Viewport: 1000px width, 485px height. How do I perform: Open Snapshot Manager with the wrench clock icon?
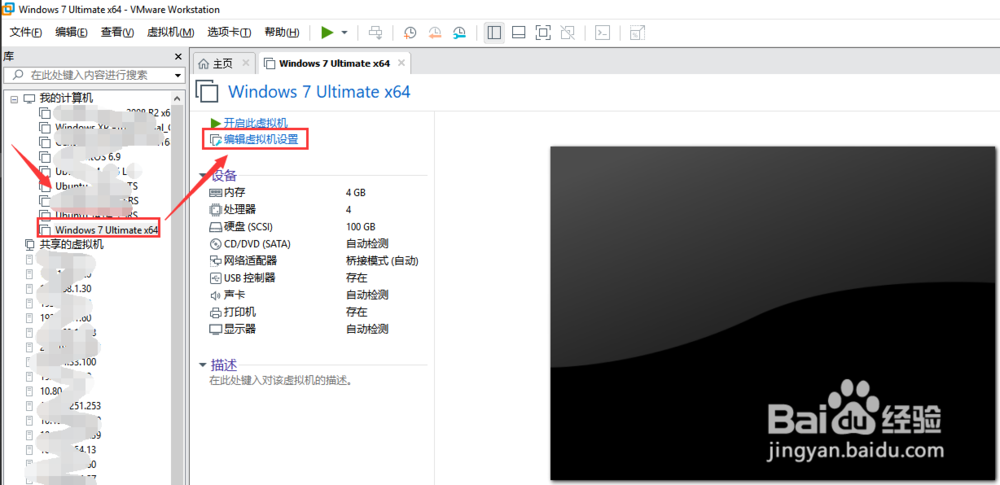click(460, 33)
